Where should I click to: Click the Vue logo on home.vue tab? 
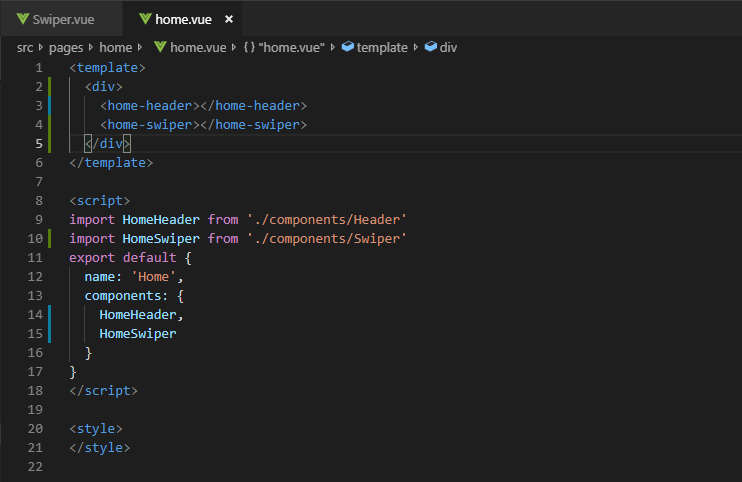[x=146, y=19]
